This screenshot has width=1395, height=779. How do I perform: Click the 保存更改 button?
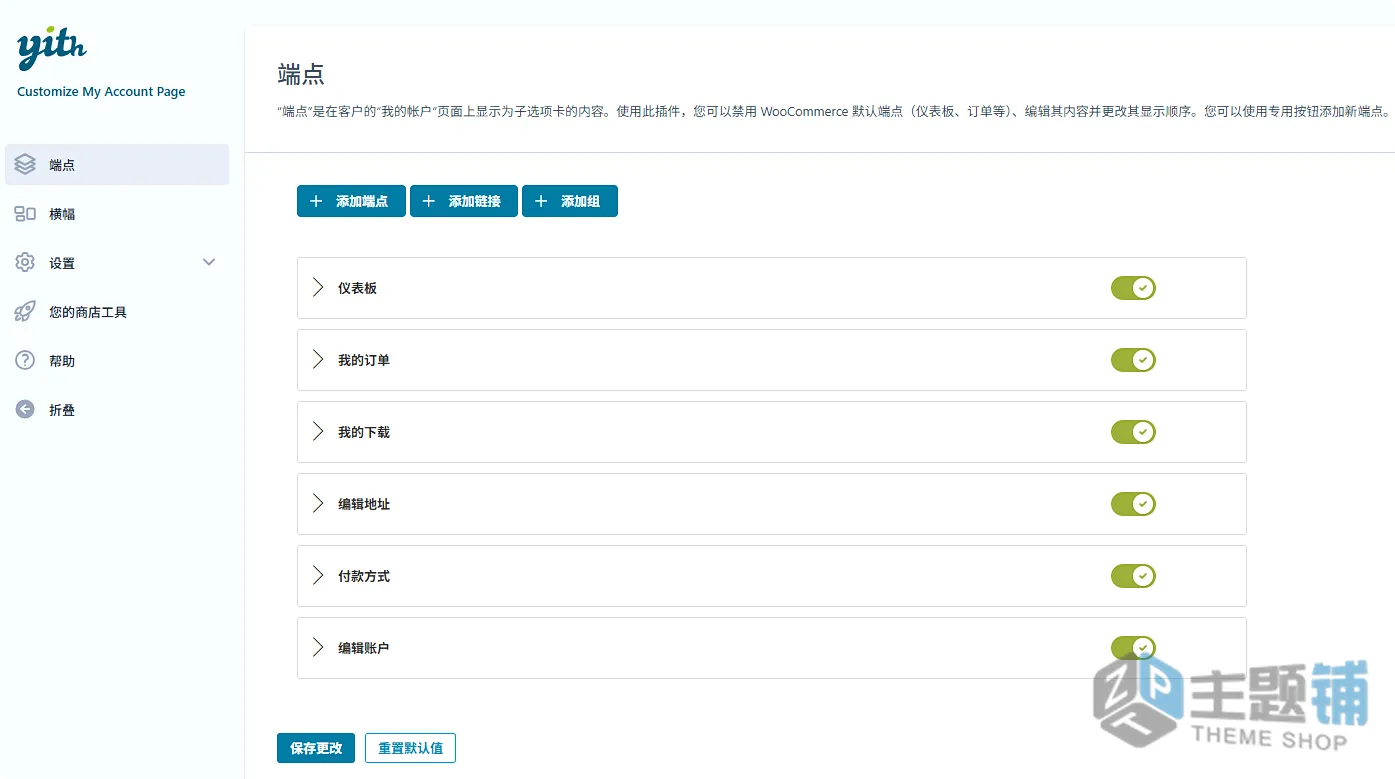(x=316, y=748)
